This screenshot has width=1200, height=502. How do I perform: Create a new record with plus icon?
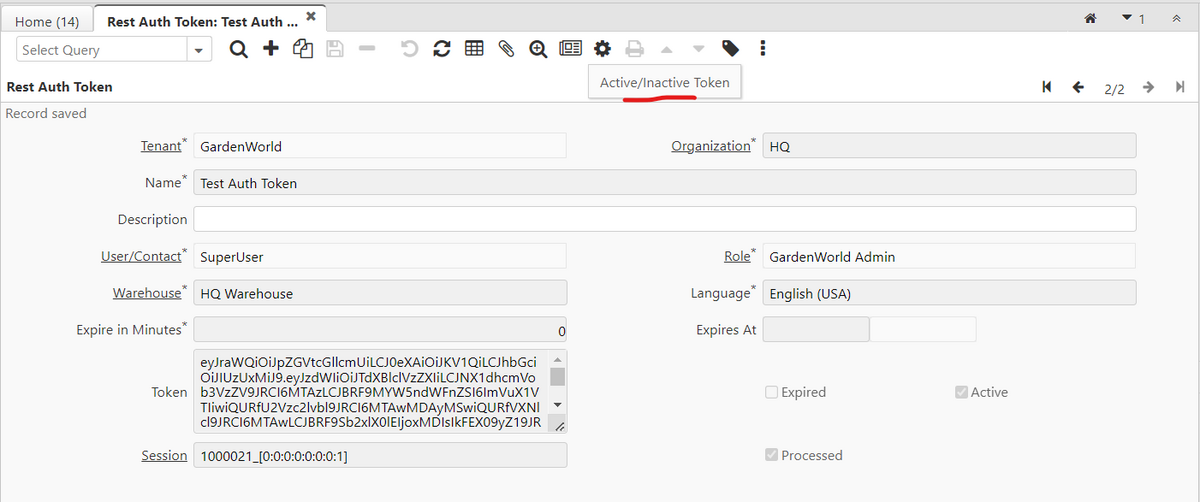pyautogui.click(x=270, y=49)
